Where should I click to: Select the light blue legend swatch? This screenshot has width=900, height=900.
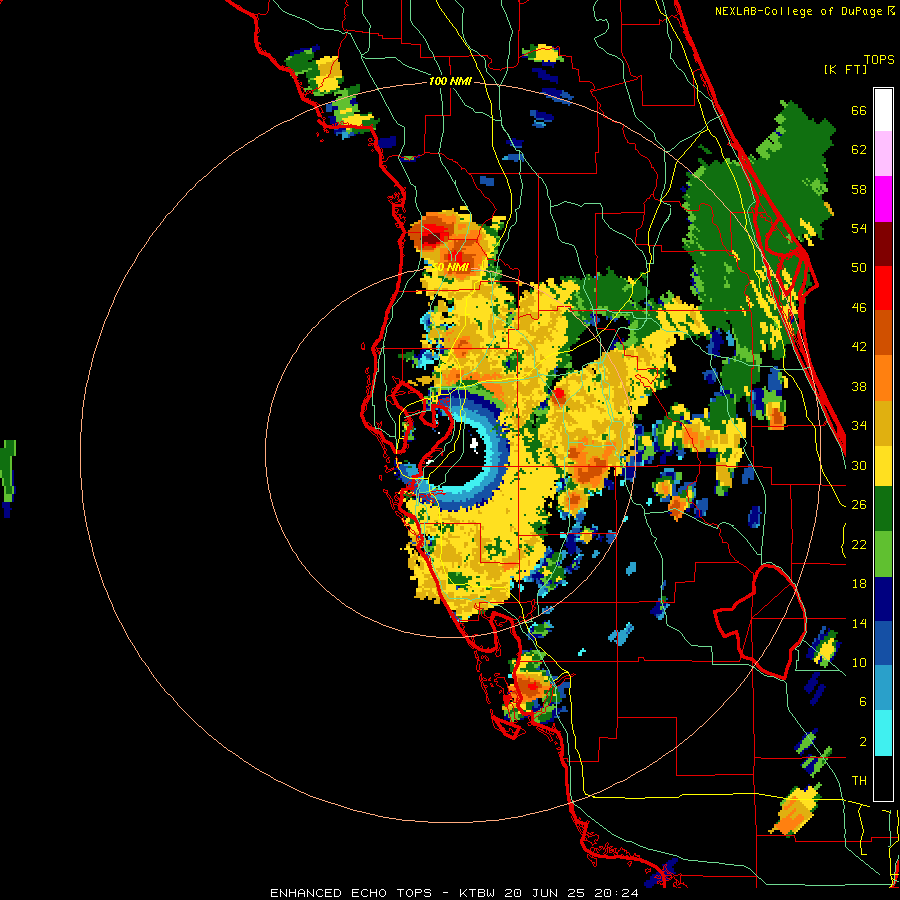point(883,688)
